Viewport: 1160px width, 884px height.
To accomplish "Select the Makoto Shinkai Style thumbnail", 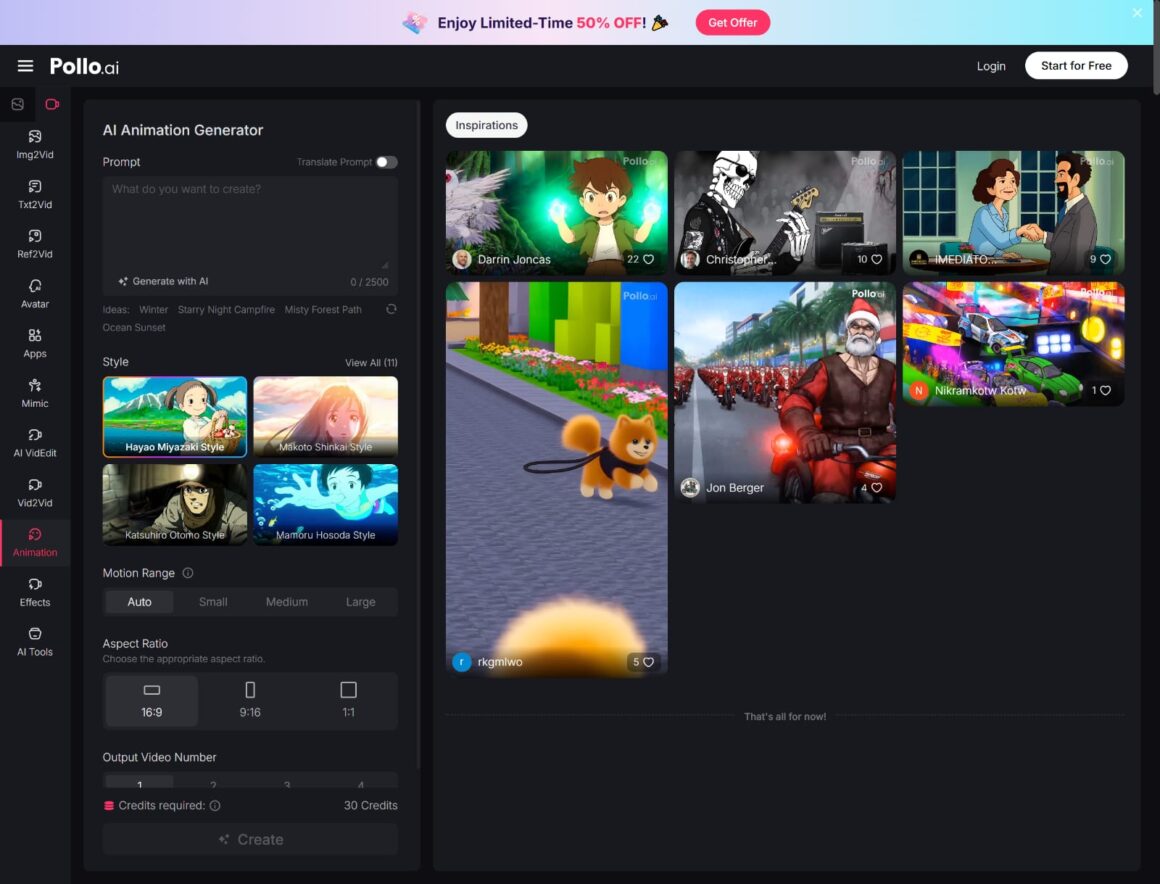I will click(325, 417).
